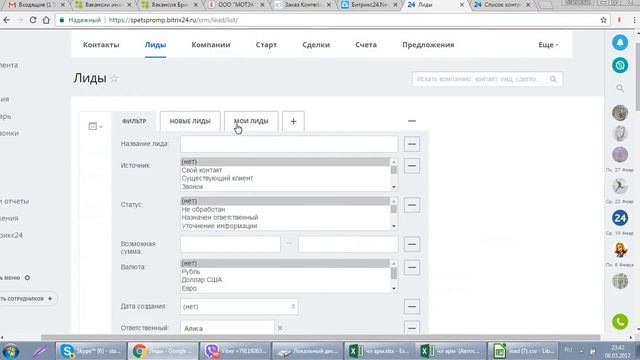Switch to the Битрикс24 browser tab

pyautogui.click(x=370, y=5)
